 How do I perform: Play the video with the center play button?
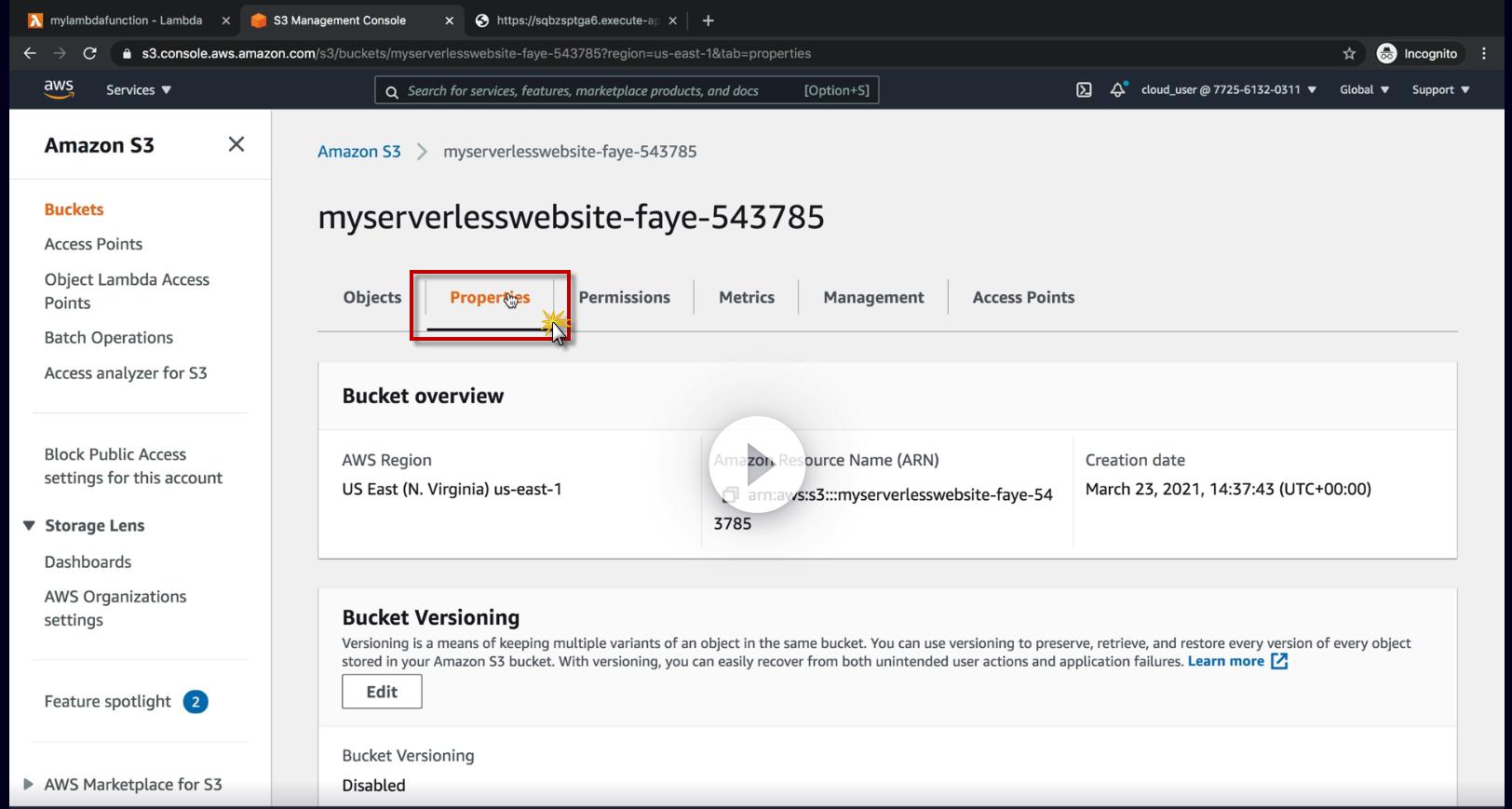click(757, 464)
